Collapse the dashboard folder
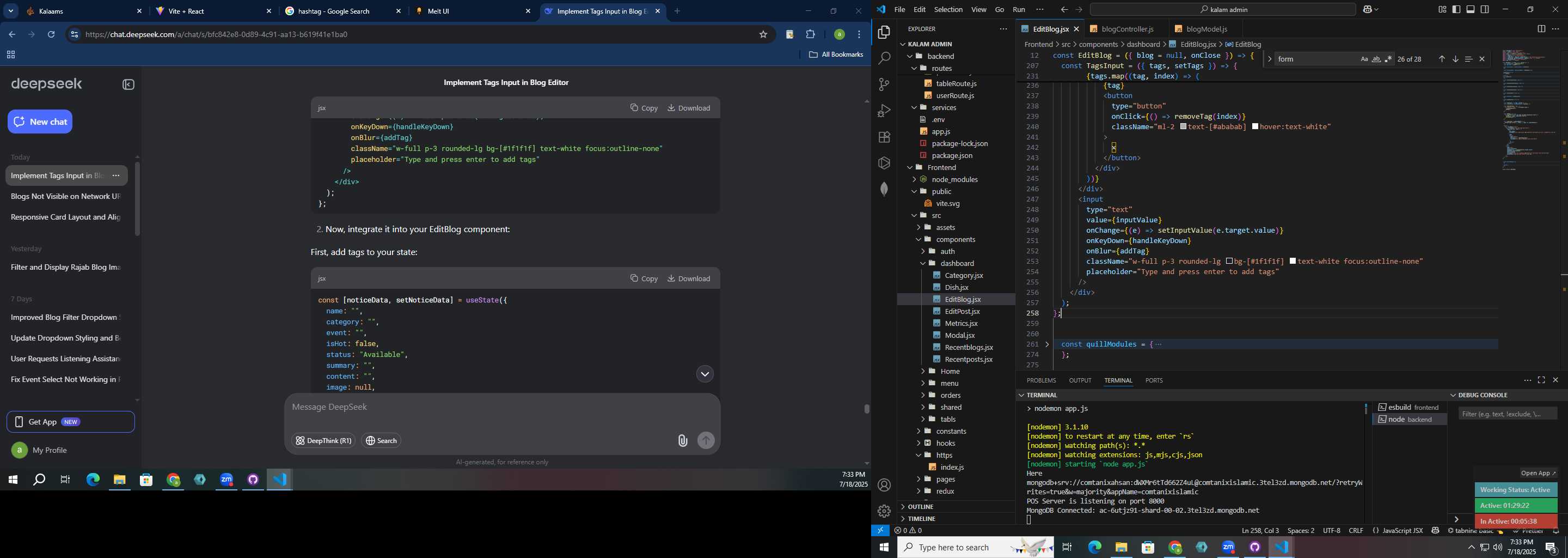The width and height of the screenshot is (1568, 558). pyautogui.click(x=923, y=263)
